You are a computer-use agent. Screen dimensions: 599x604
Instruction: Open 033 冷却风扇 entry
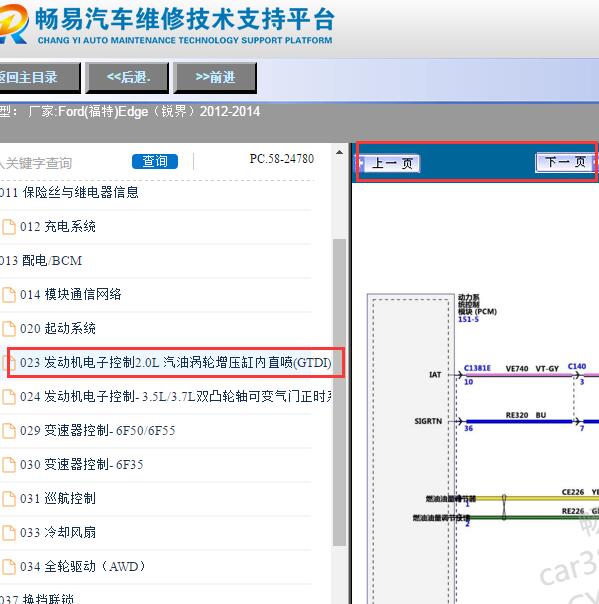tap(58, 532)
